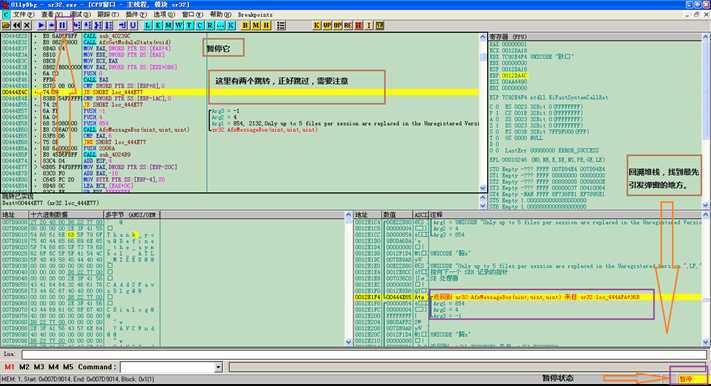Click the I plugin toolbar icon
This screenshot has width=711, height=386.
[369, 25]
